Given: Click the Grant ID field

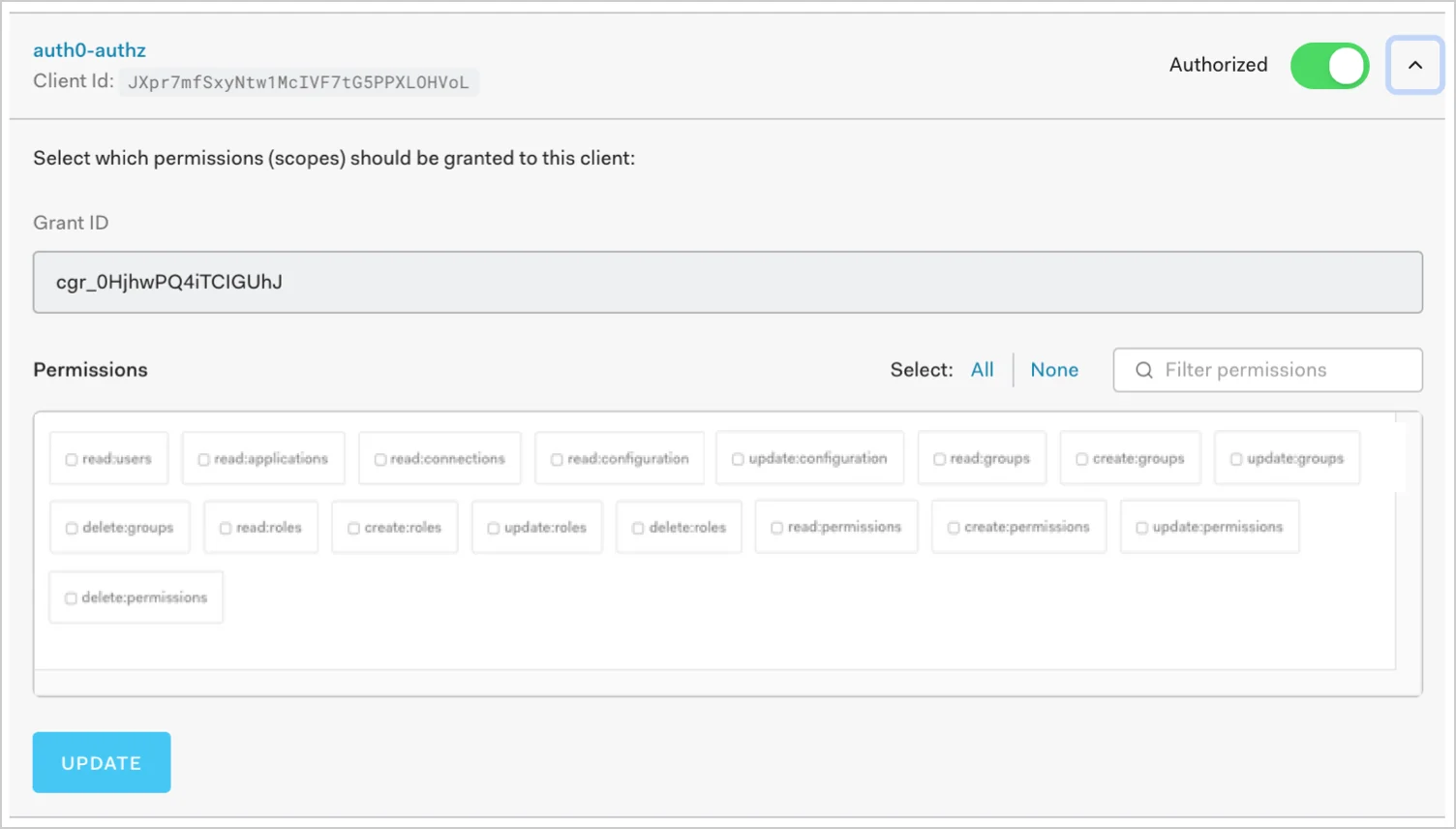Looking at the screenshot, I should coord(727,282).
